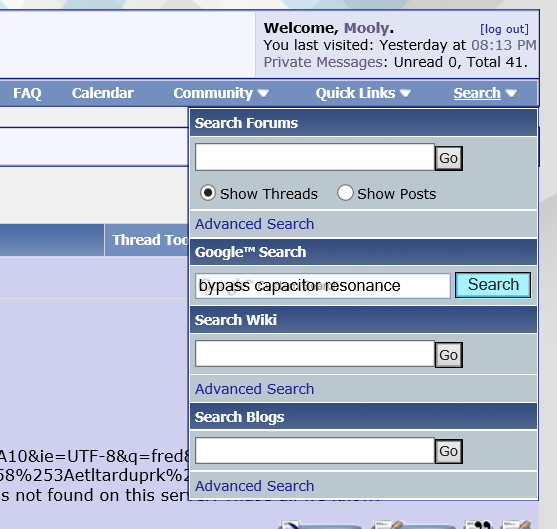Image resolution: width=557 pixels, height=529 pixels.
Task: Open the Calendar menu item
Action: (103, 93)
